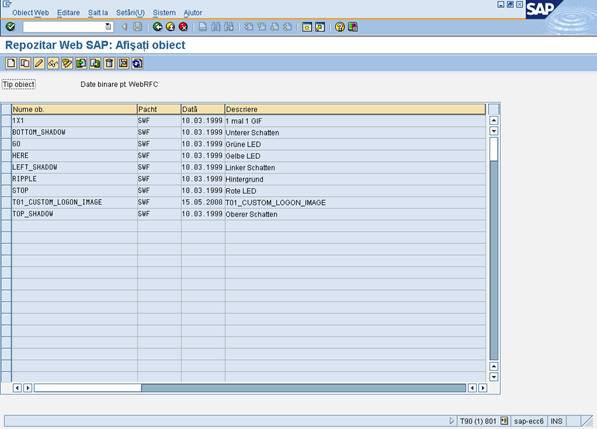Click the Delete trash can icon
Image resolution: width=597 pixels, height=429 pixels.
tap(109, 63)
